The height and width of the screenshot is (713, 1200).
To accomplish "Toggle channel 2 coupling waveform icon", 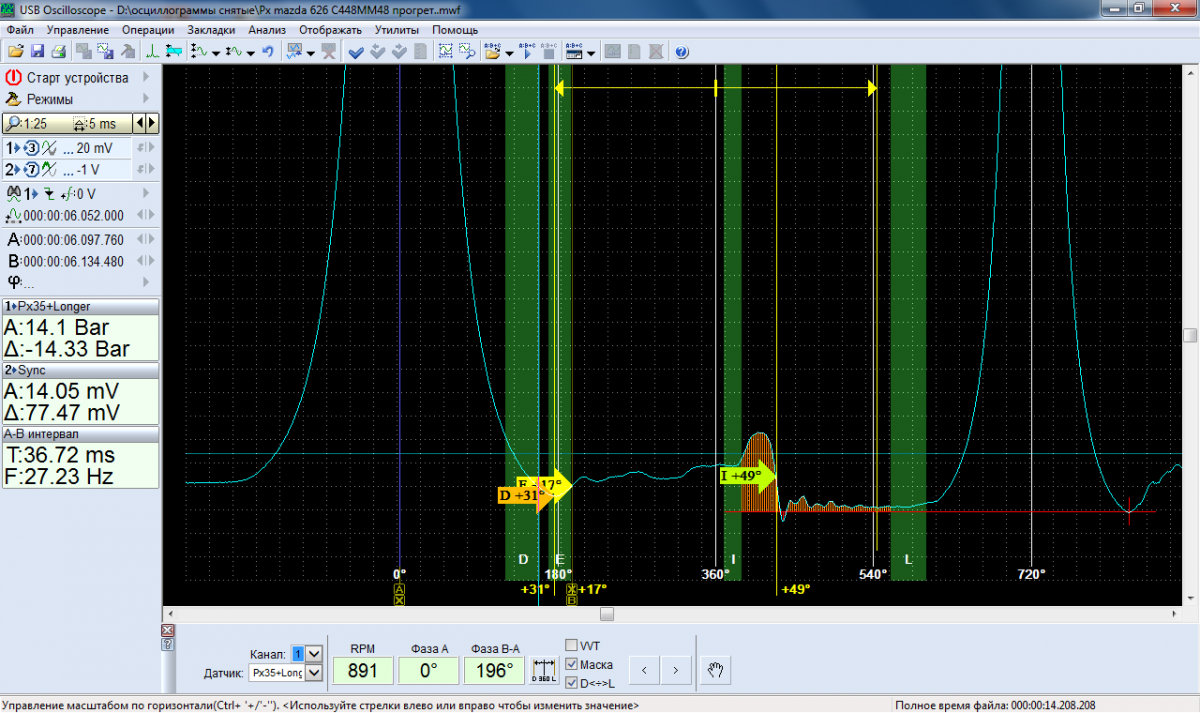I will [x=48, y=170].
